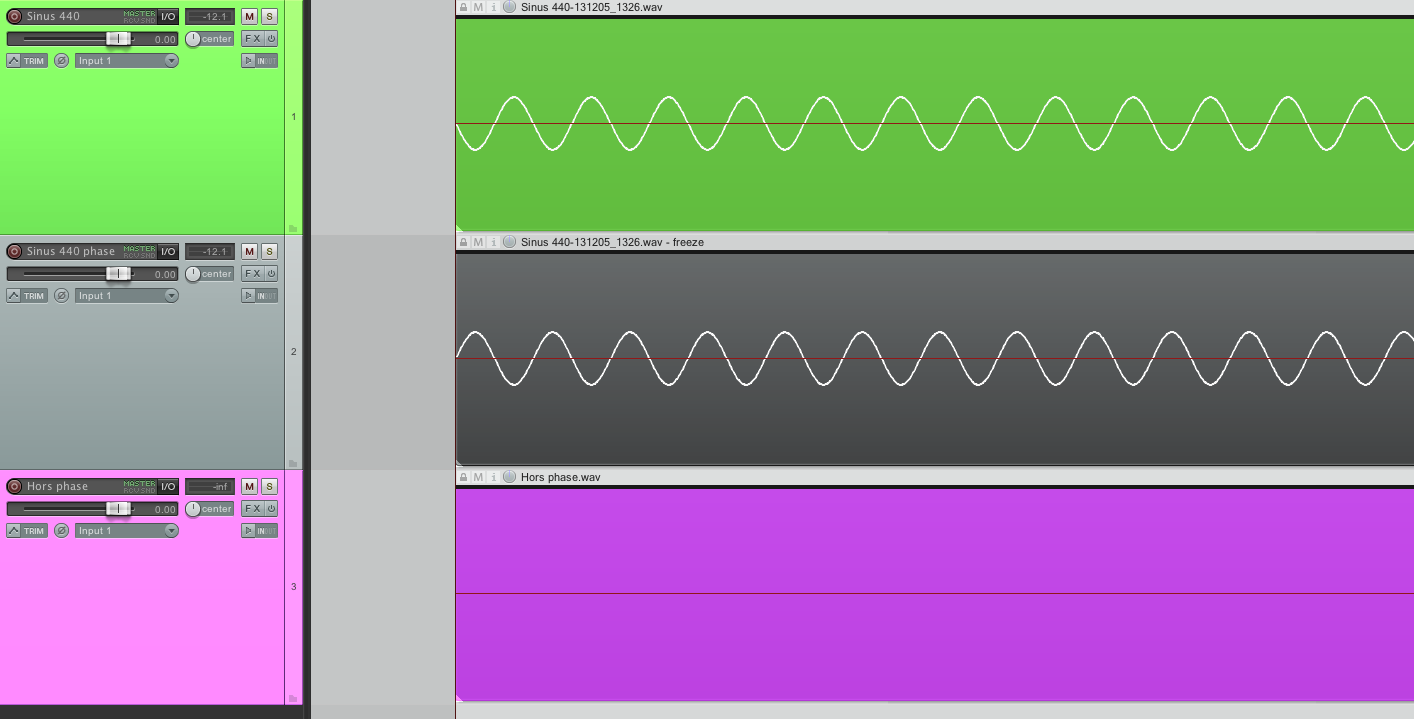The image size is (1414, 719).
Task: Select the purple Hors phase.wav item
Action: [935, 594]
